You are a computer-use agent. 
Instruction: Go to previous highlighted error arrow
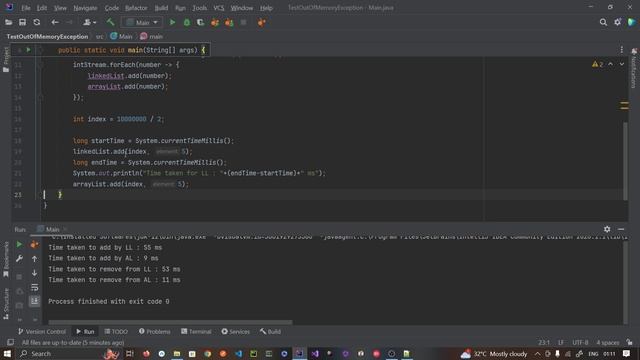tap(611, 64)
